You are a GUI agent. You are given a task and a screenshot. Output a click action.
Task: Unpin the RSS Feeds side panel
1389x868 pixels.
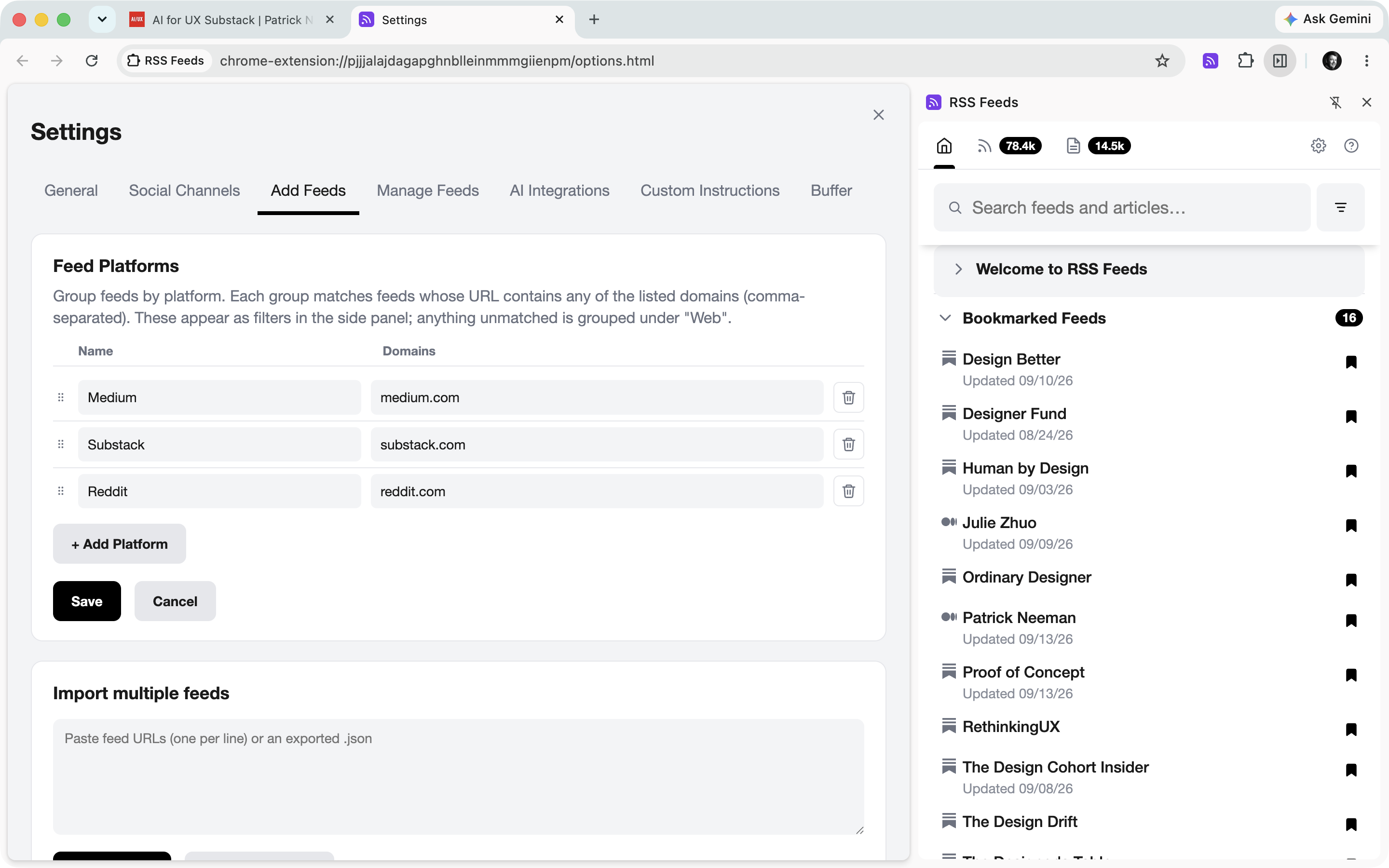(x=1335, y=102)
